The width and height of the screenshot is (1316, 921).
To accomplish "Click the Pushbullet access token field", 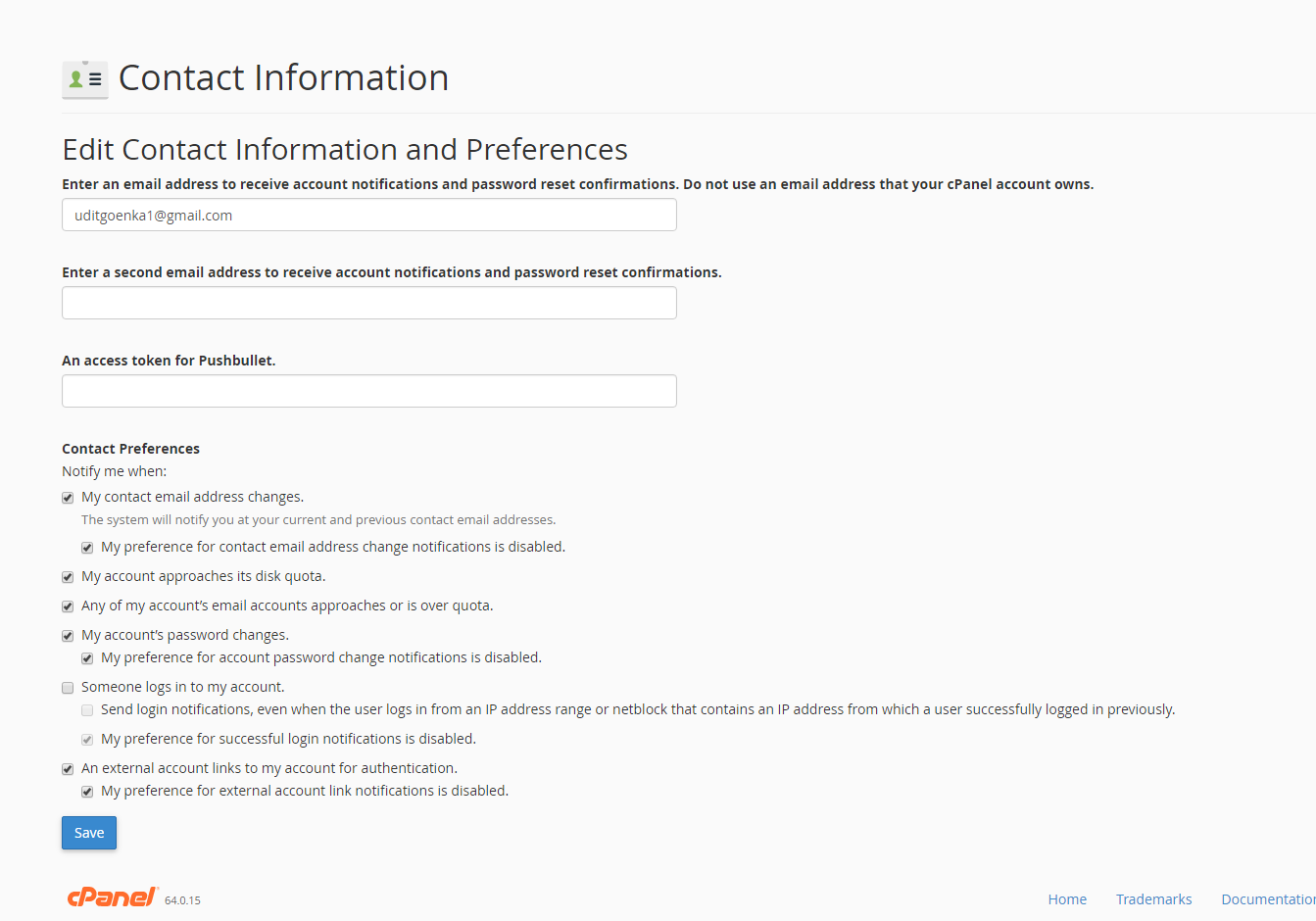I will (x=369, y=391).
